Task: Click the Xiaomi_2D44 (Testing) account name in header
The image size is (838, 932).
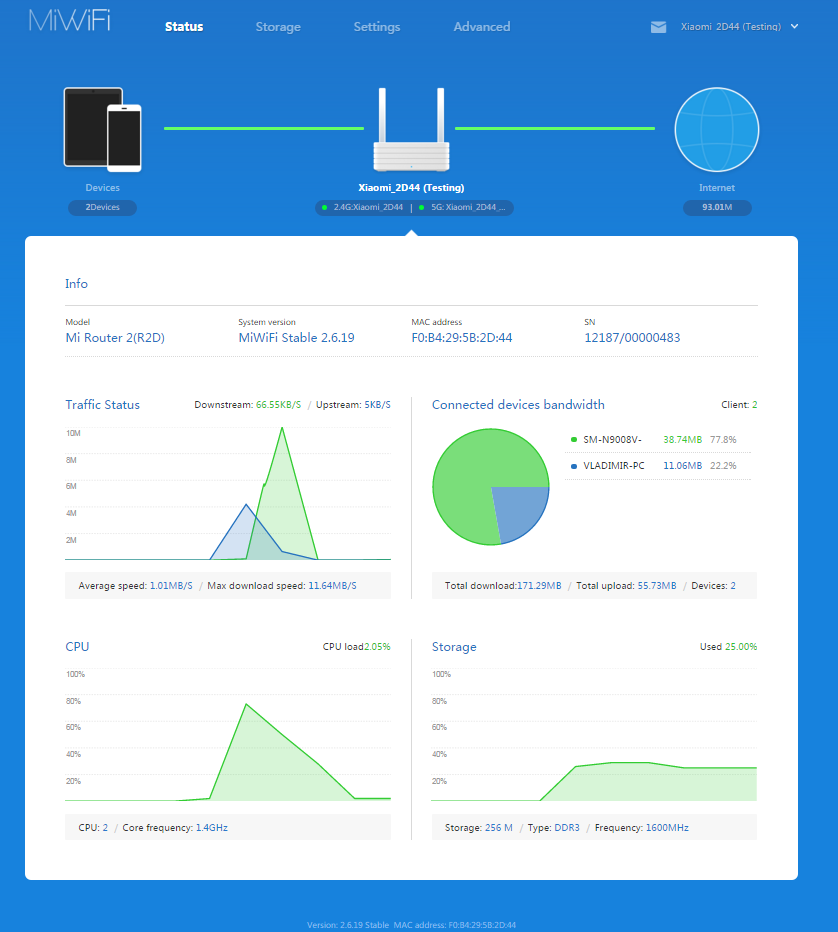Action: coord(730,27)
